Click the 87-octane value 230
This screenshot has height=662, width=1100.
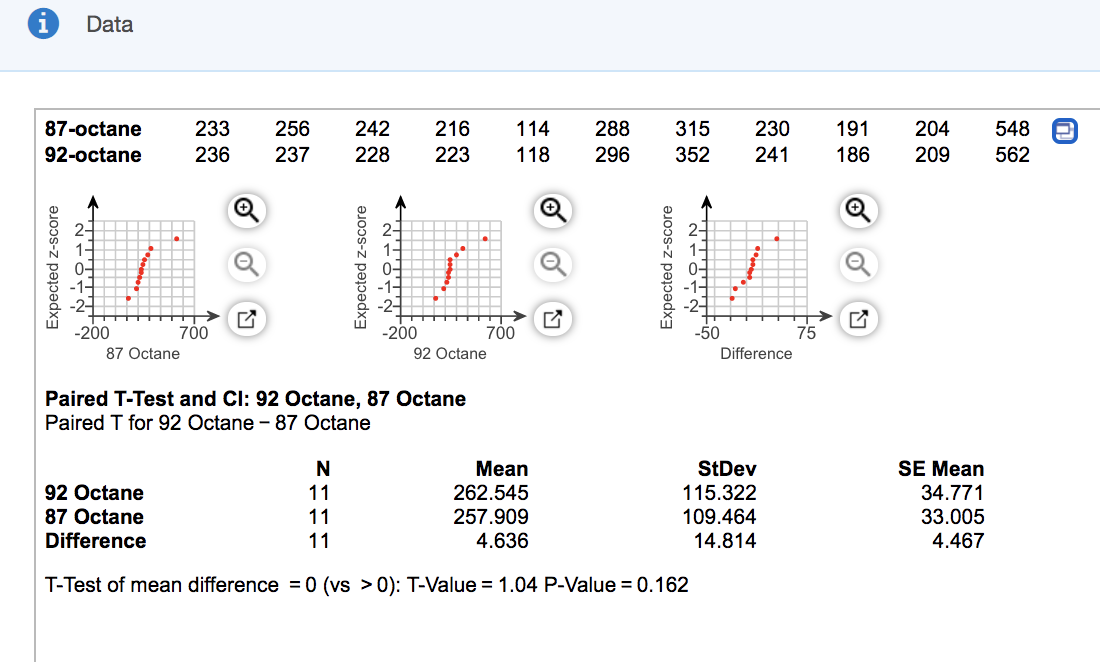[x=772, y=129]
